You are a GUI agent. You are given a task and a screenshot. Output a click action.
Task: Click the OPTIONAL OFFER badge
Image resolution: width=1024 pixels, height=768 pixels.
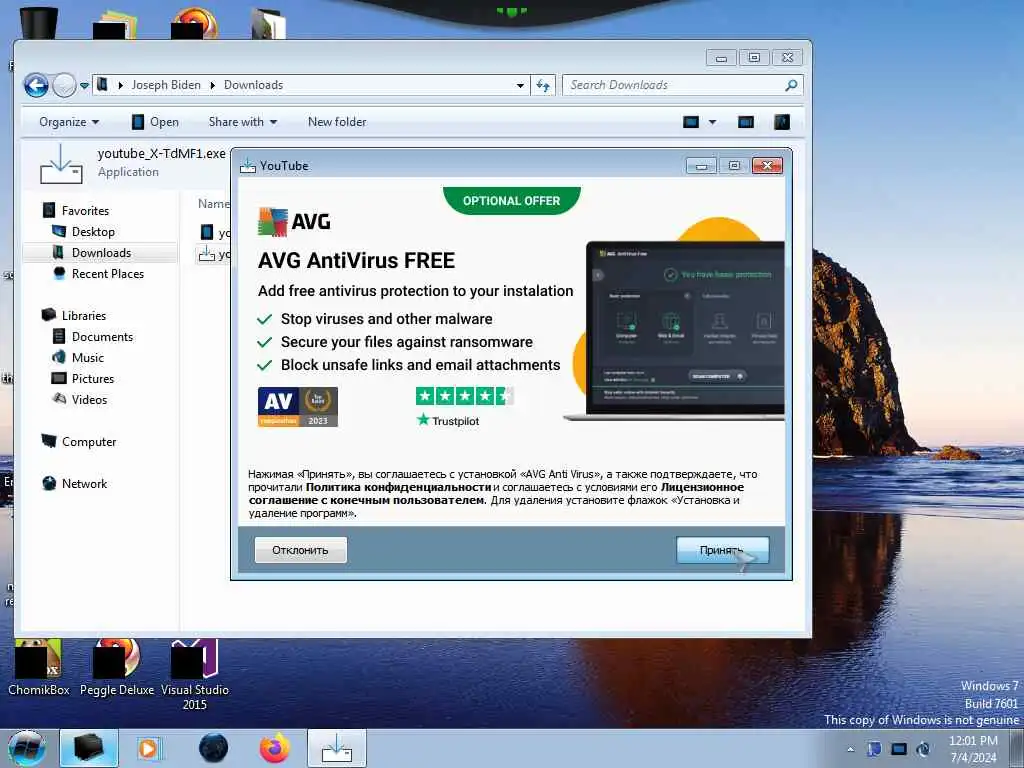coord(511,200)
